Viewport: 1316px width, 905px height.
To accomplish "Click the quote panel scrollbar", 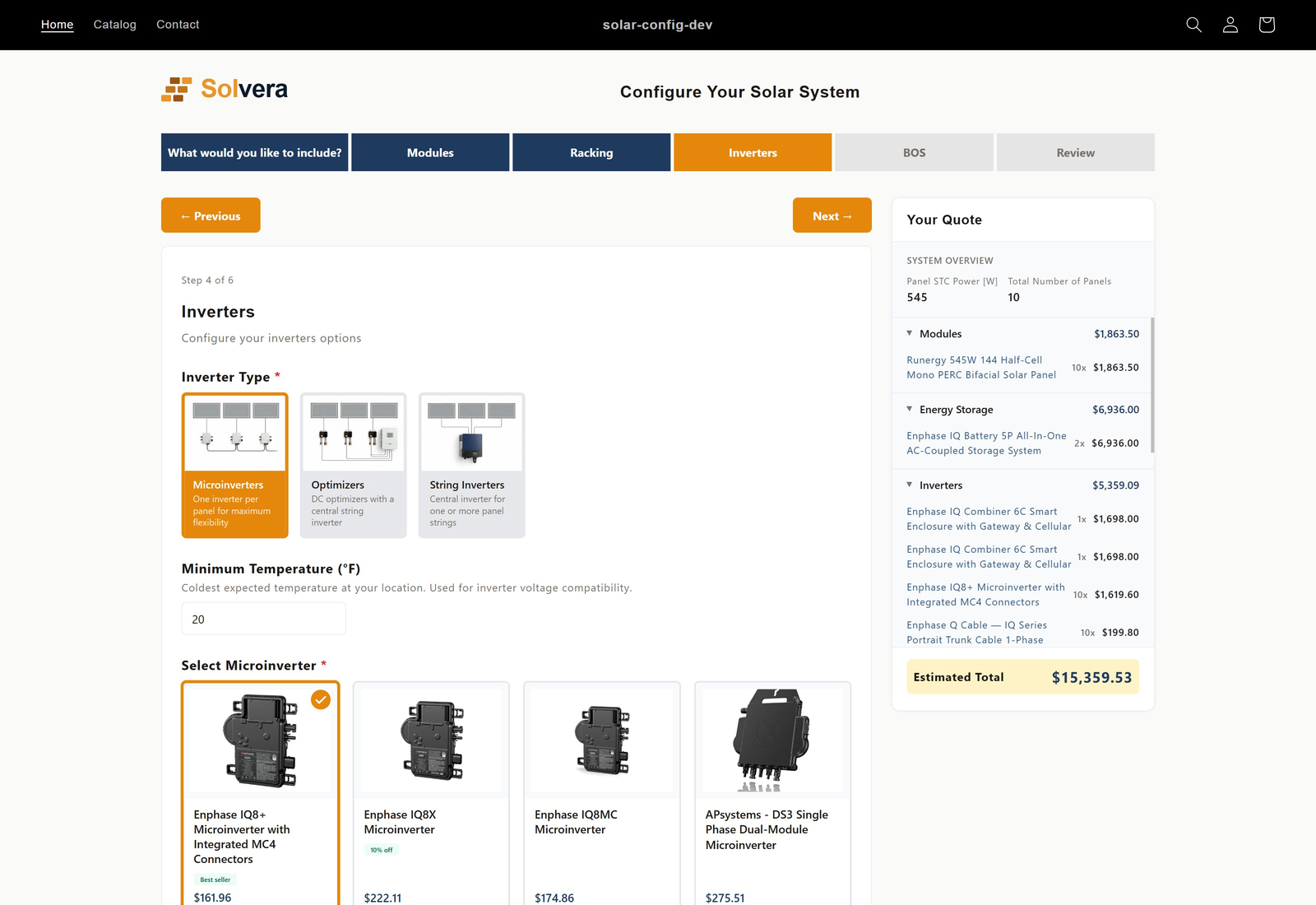I will (1151, 385).
